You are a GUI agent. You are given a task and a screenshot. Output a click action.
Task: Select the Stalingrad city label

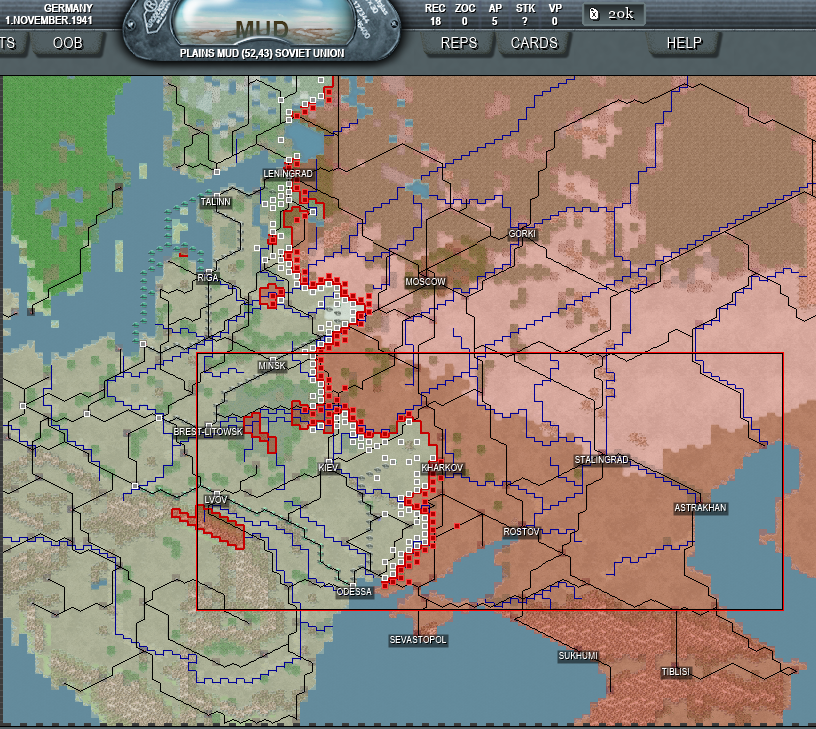(602, 460)
